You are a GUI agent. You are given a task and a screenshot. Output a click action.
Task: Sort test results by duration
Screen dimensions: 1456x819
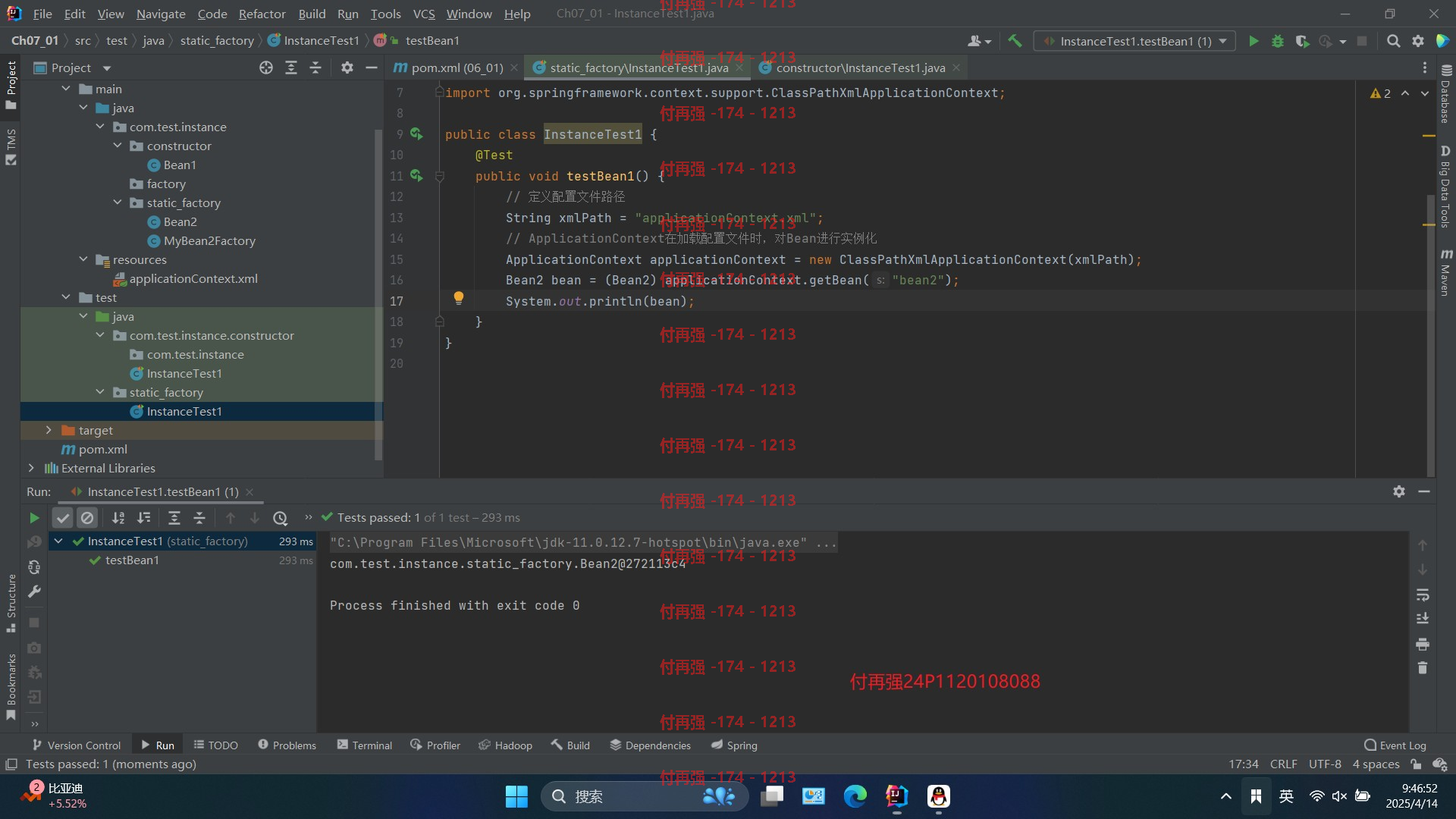coord(143,518)
